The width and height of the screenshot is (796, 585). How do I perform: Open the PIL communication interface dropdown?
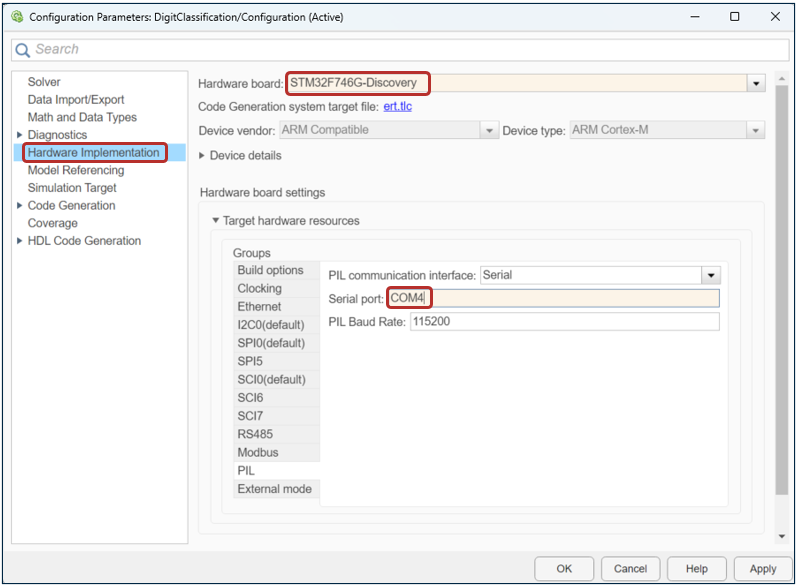click(710, 275)
